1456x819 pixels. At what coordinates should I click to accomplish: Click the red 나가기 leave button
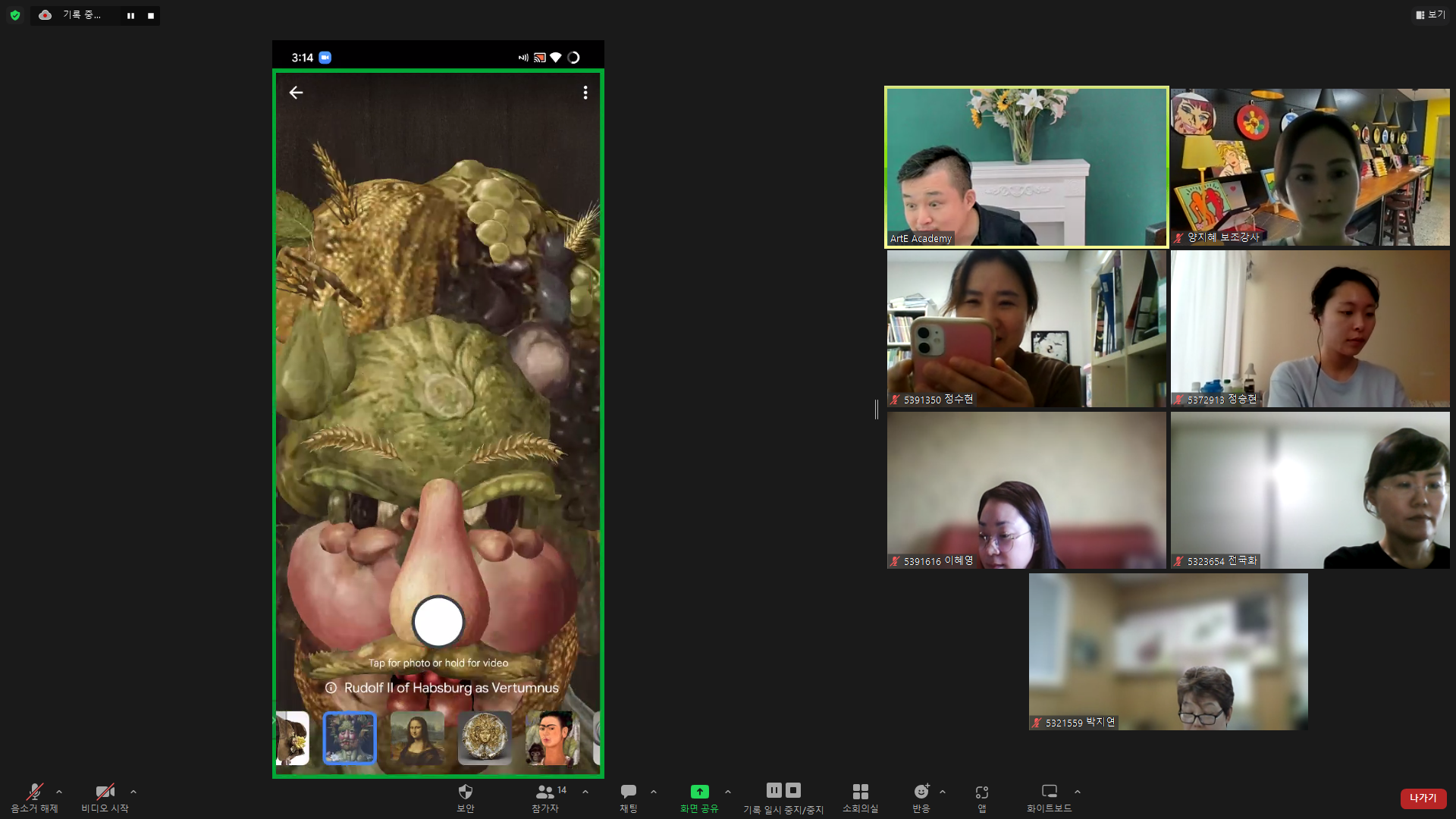1423,799
